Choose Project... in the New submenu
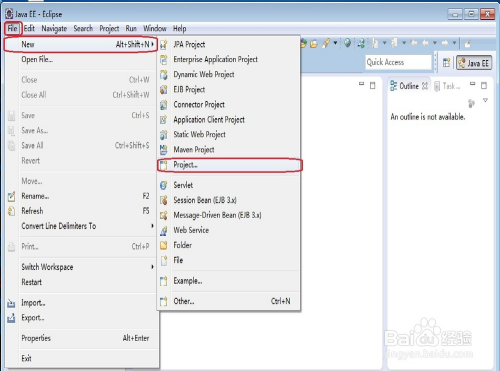Screen dimensions: 500x371 pyautogui.click(x=229, y=165)
